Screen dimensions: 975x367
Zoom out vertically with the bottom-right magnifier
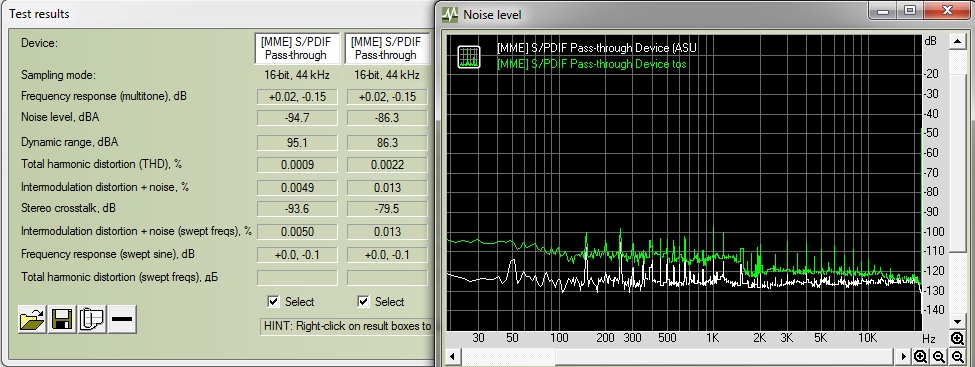click(958, 357)
